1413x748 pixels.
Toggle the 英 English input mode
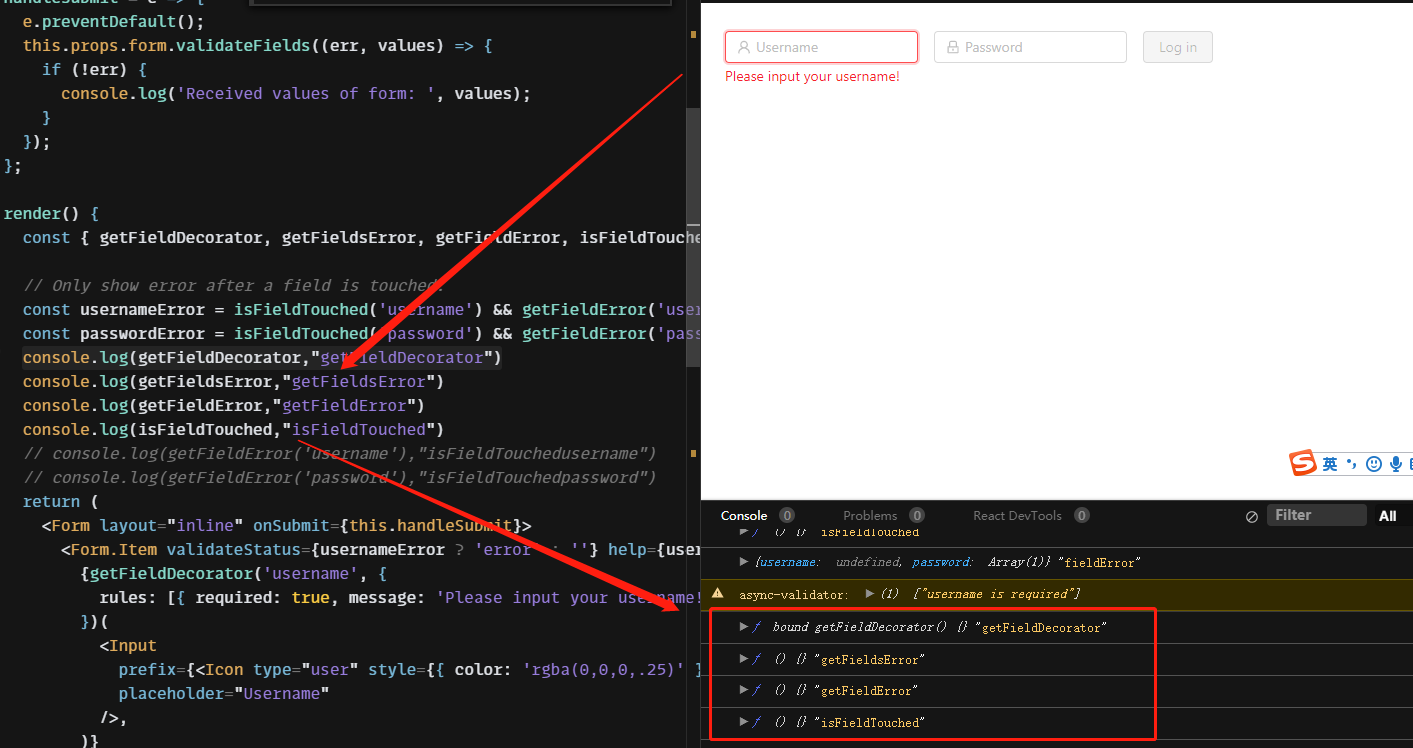(1329, 464)
